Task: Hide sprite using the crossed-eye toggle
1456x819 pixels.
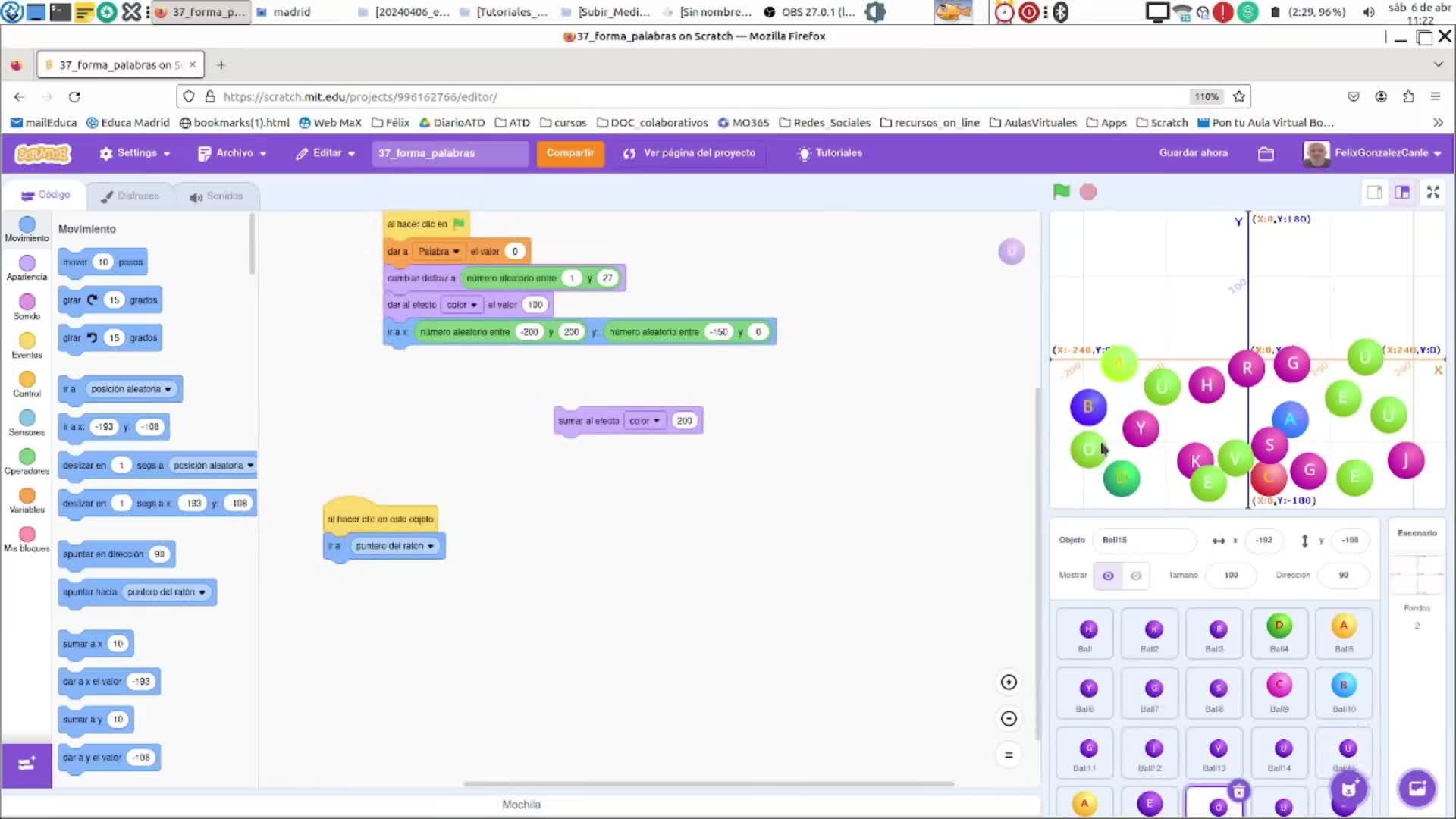Action: click(x=1136, y=576)
